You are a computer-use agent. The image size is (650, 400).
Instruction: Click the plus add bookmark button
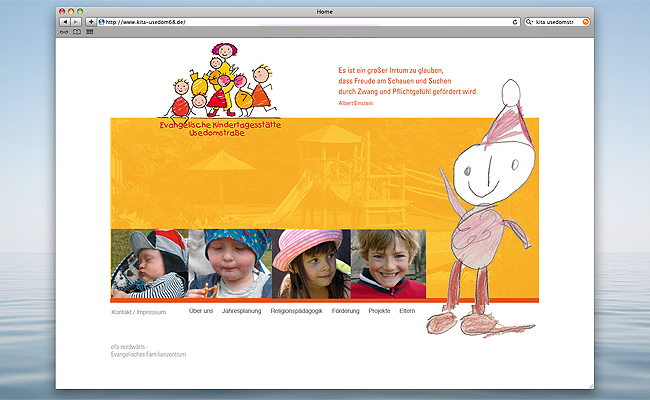coord(91,22)
